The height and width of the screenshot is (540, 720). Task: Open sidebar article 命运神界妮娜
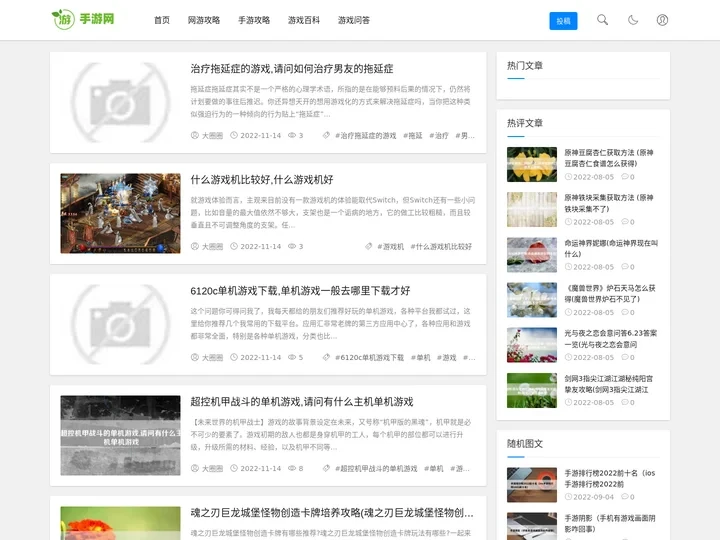point(611,248)
